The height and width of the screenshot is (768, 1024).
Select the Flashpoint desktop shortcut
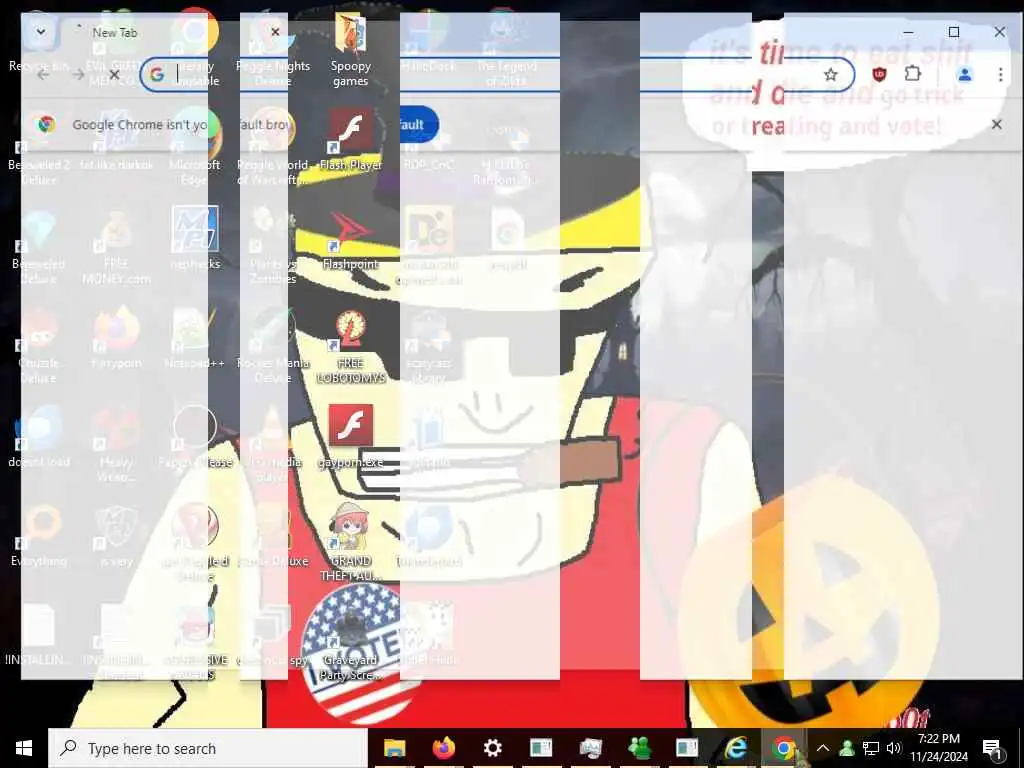351,240
